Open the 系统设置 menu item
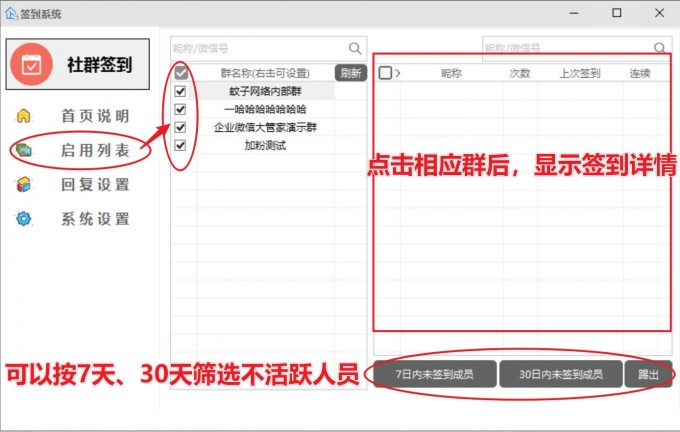 [95, 219]
